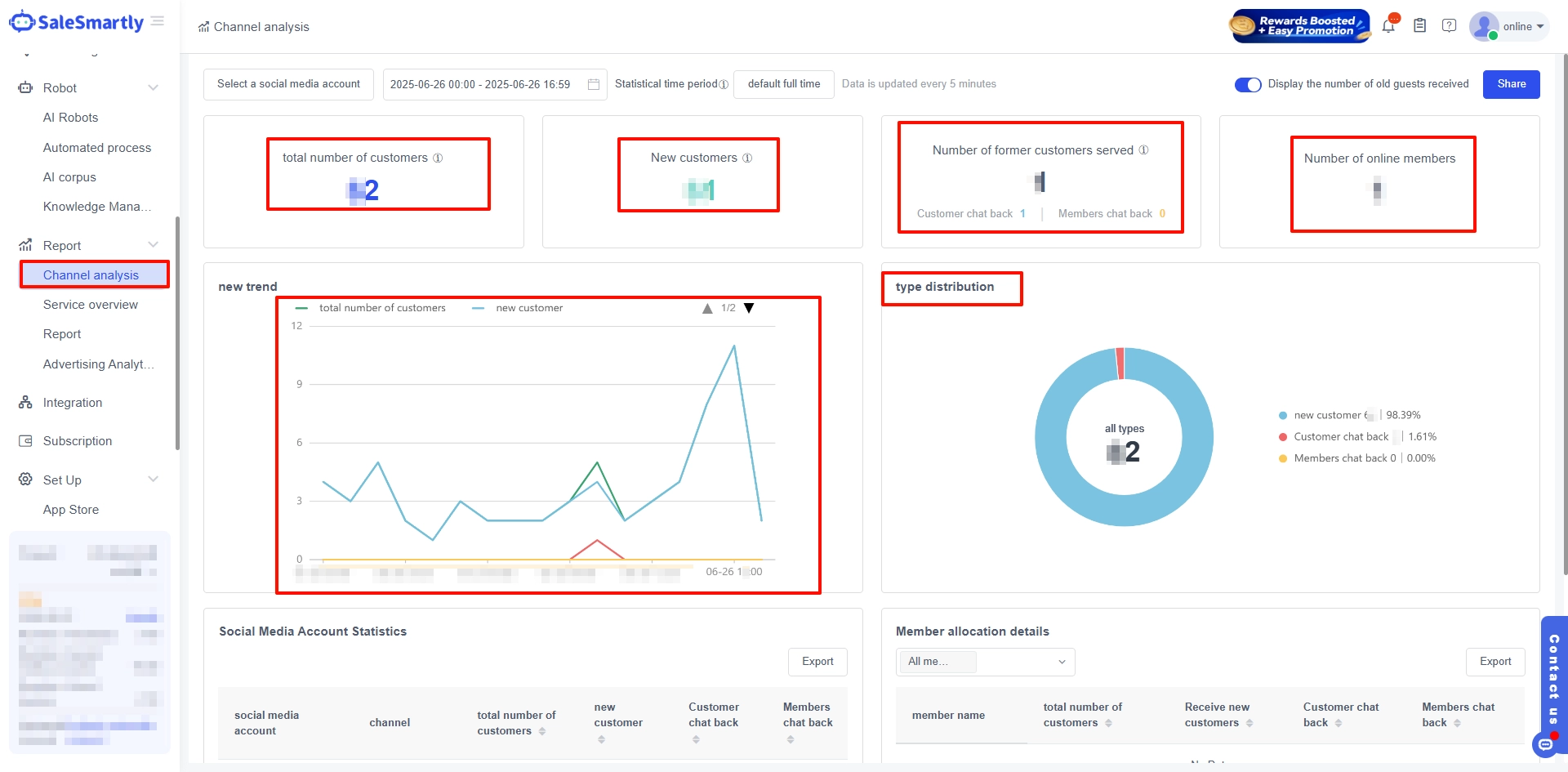This screenshot has width=1568, height=772.
Task: Export Social Media Account Statistics
Action: (x=817, y=662)
